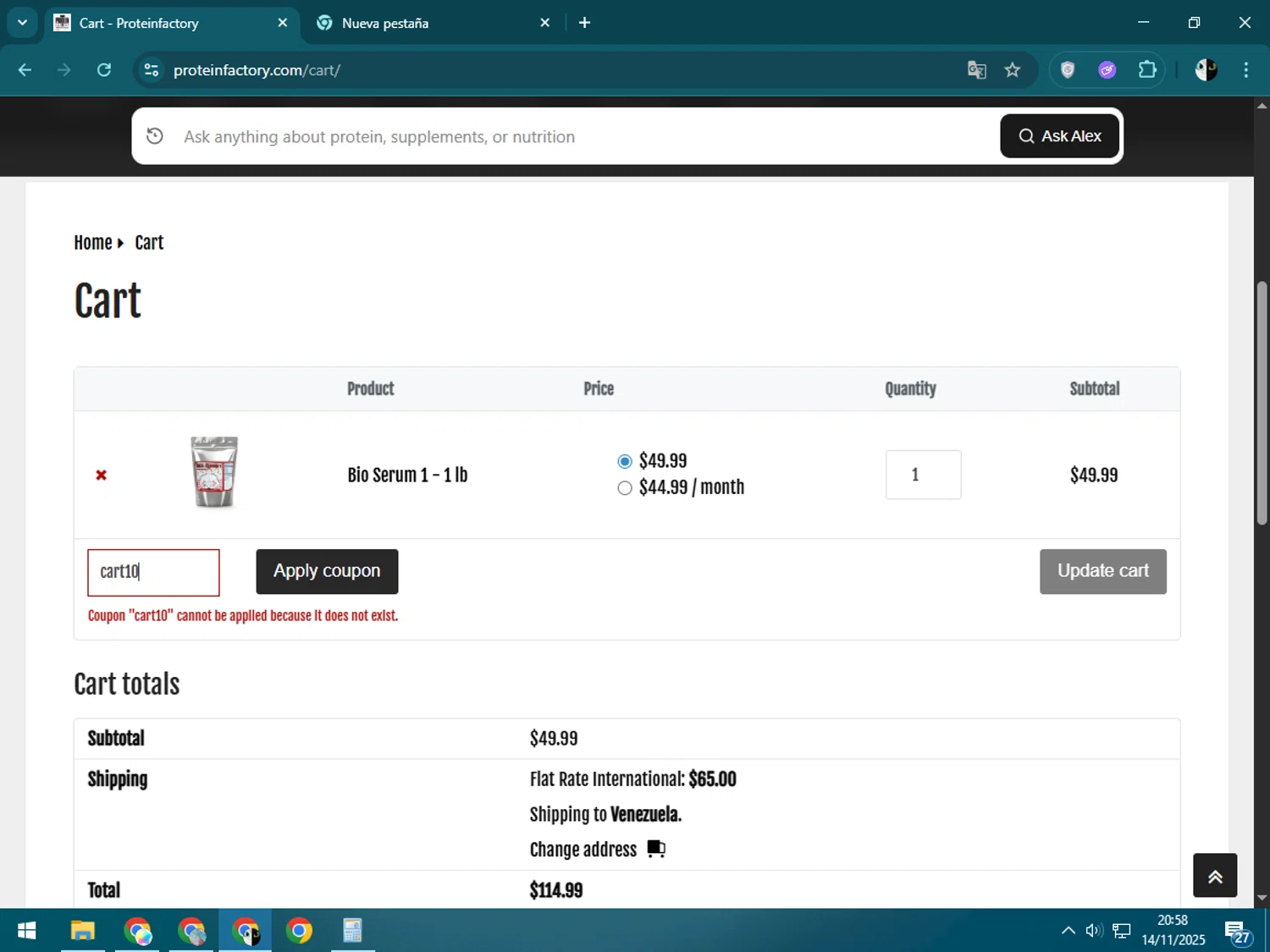The image size is (1270, 952).
Task: Click the Subtotal column header
Action: click(x=1095, y=389)
